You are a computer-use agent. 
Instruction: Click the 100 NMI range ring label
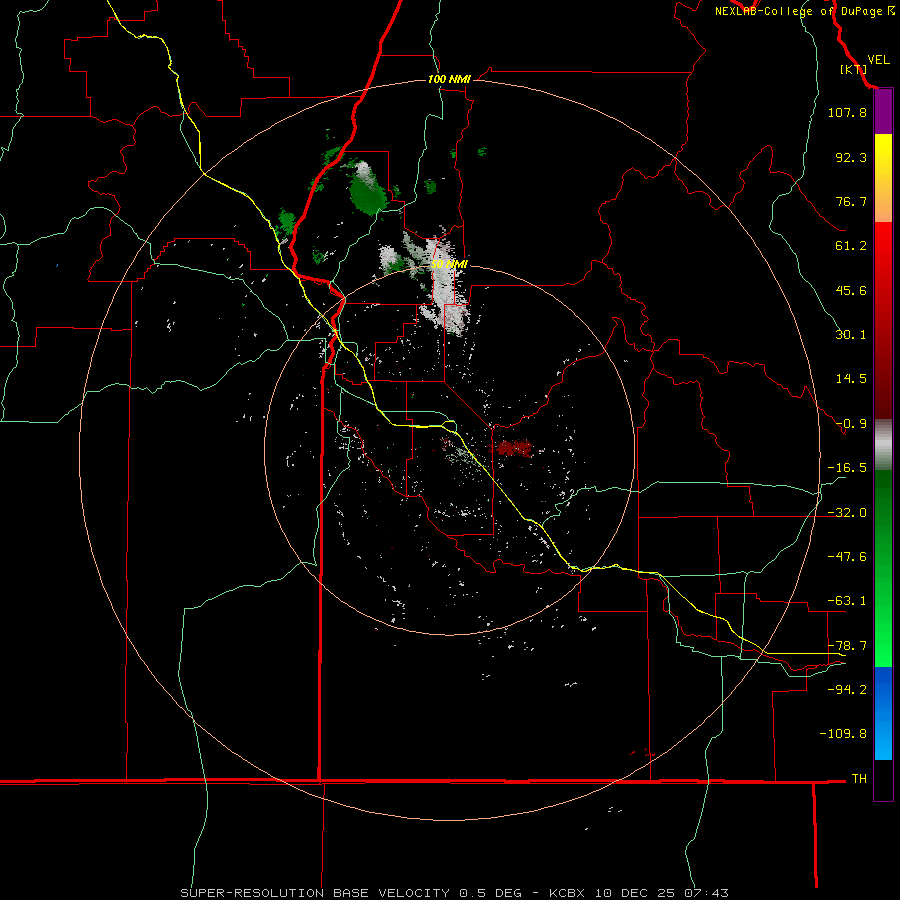[x=449, y=79]
